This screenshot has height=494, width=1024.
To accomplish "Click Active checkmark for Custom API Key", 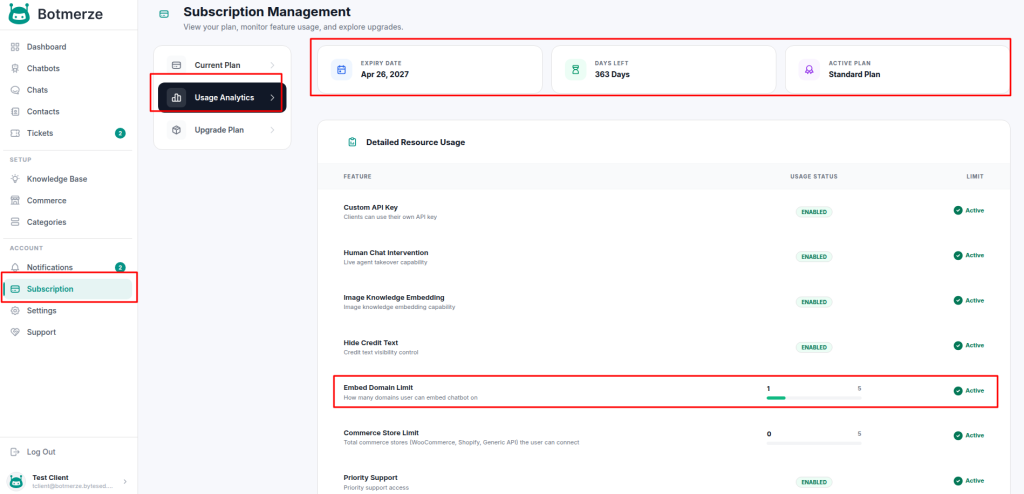I will coord(958,210).
